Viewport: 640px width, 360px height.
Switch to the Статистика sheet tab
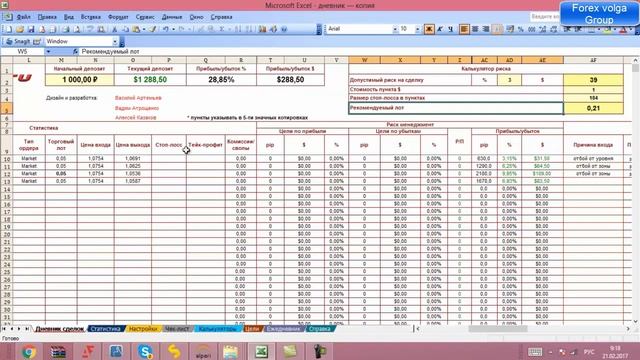click(105, 329)
